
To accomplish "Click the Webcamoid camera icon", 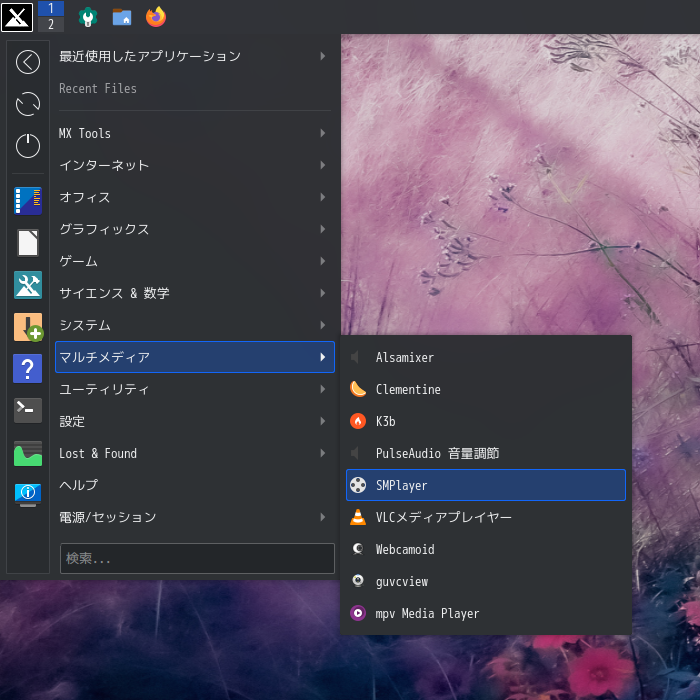I will pyautogui.click(x=358, y=549).
